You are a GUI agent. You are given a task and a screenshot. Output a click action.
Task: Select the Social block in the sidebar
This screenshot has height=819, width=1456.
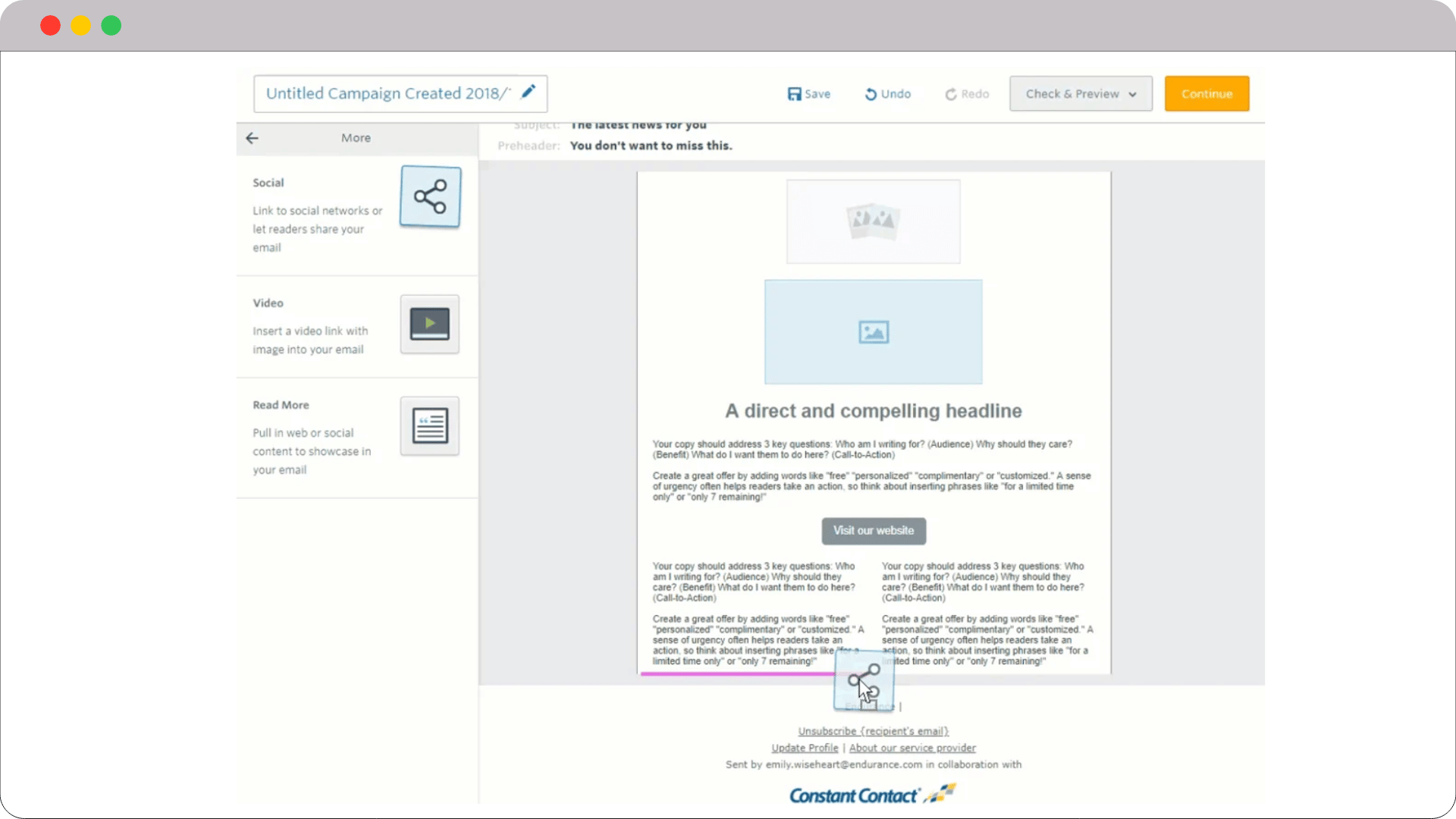429,197
